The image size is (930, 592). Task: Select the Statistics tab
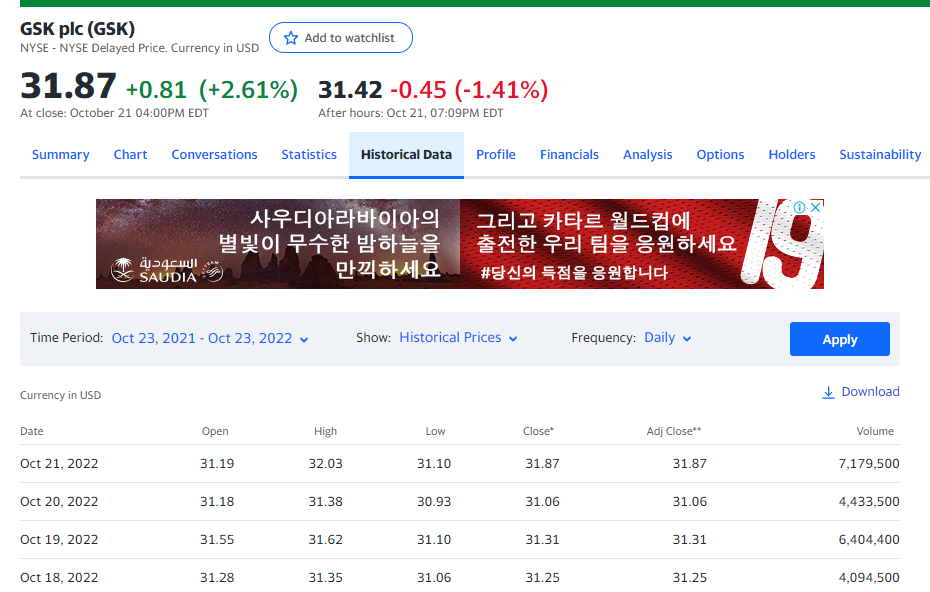[x=309, y=155]
